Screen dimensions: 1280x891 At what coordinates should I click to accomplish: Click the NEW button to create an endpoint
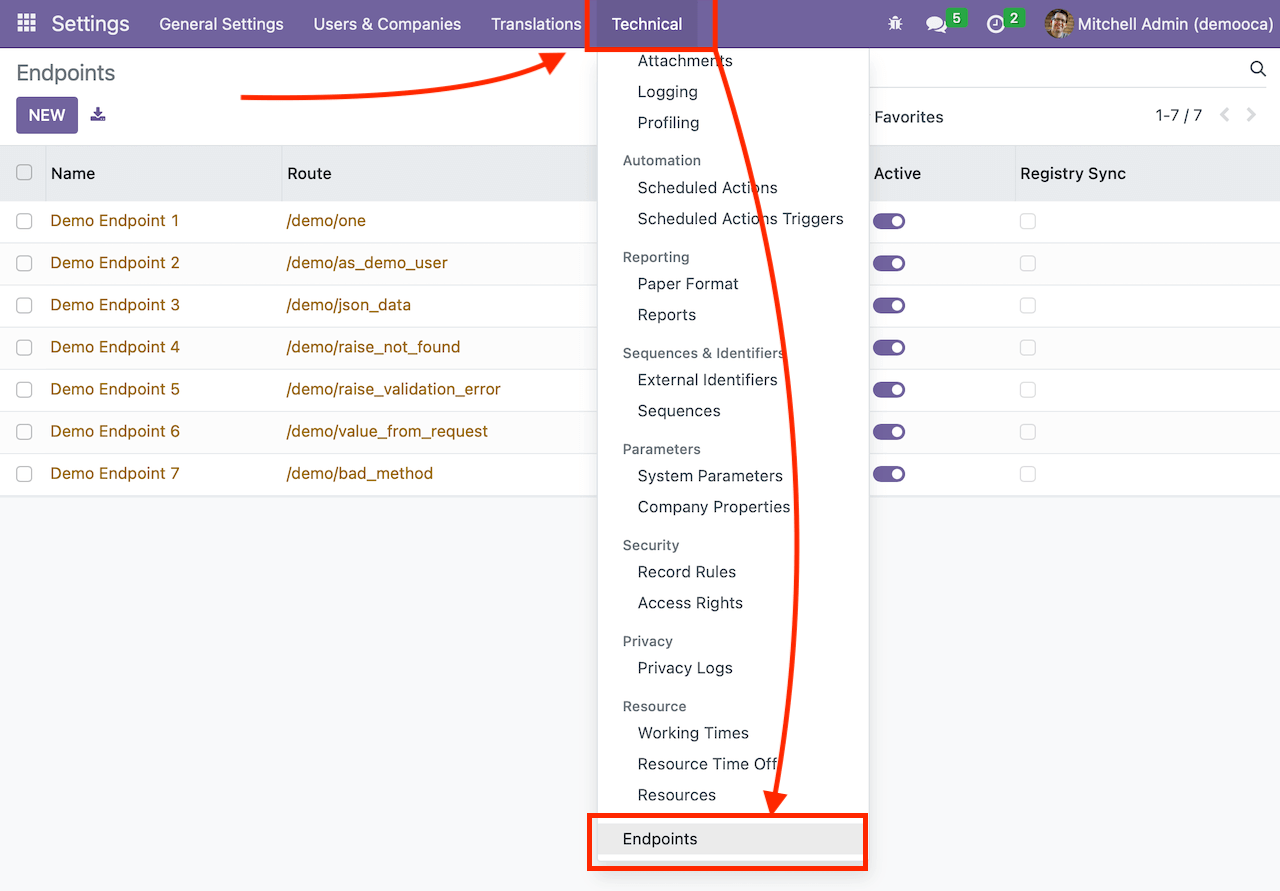pos(46,114)
